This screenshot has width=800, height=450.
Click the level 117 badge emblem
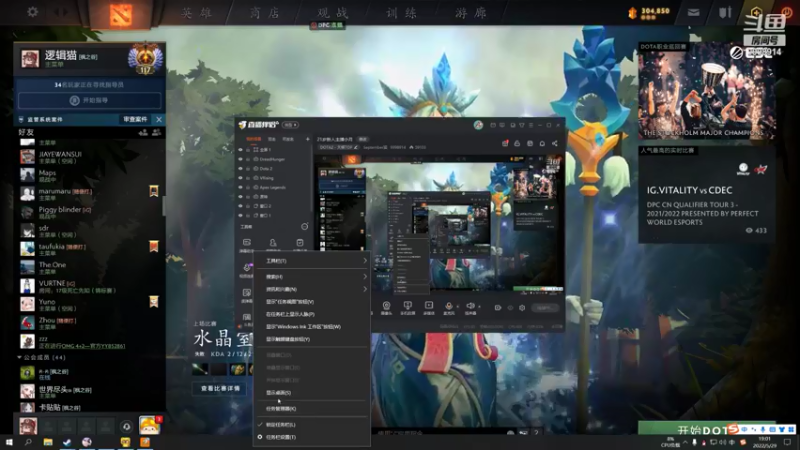145,59
